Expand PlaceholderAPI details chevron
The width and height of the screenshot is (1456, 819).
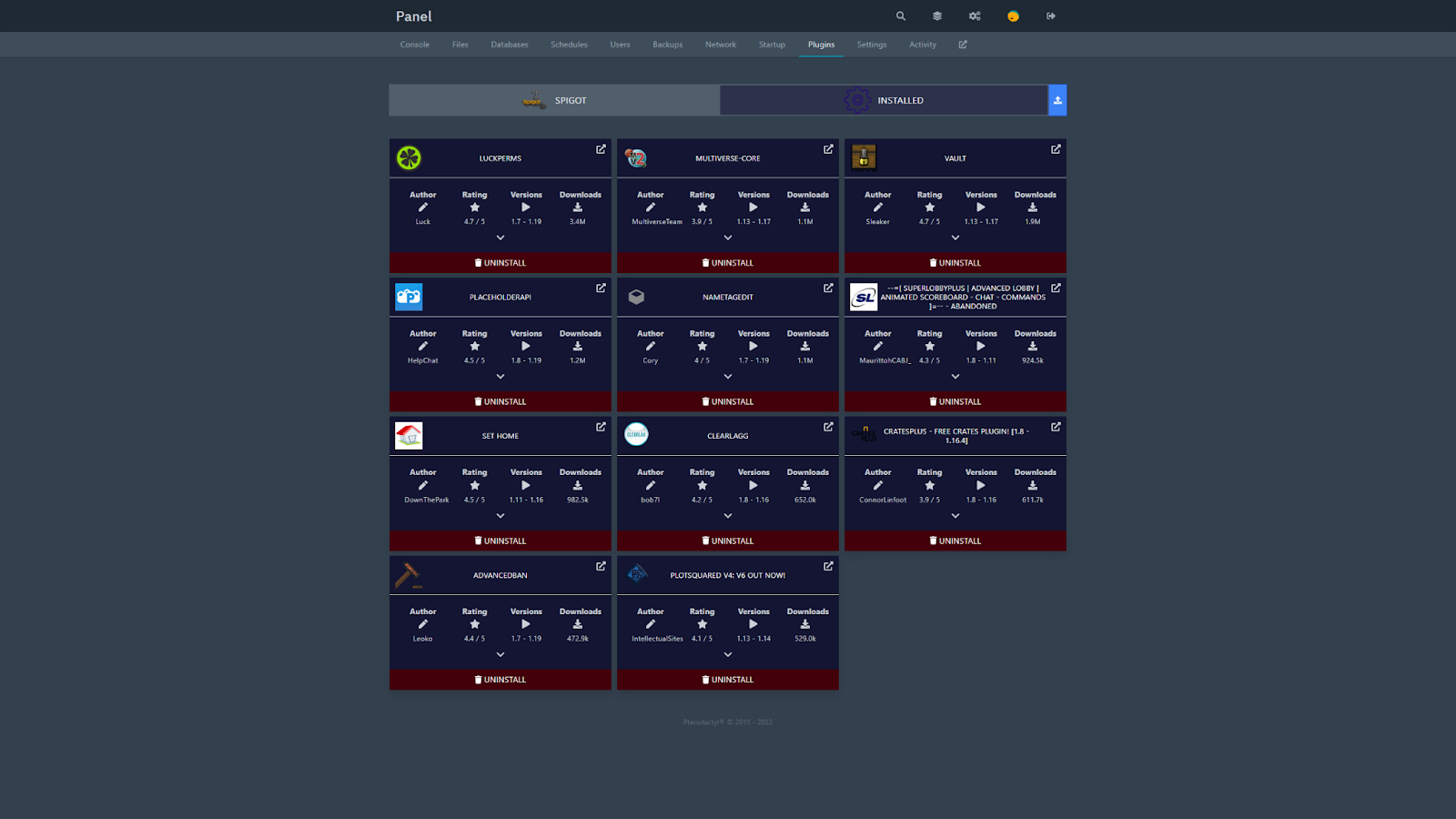(x=500, y=377)
